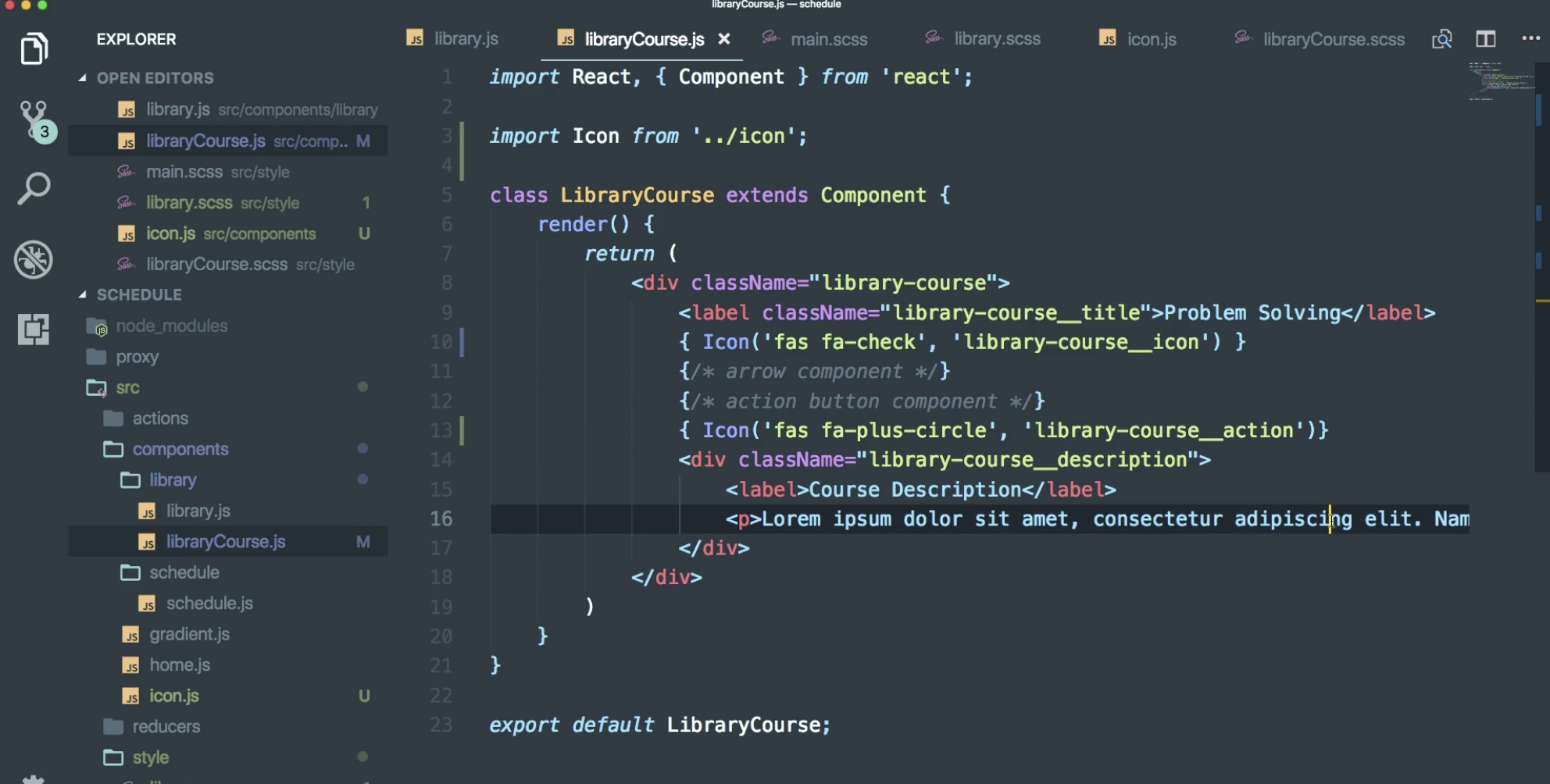
Task: Switch to the main.scss tab
Action: 815,39
